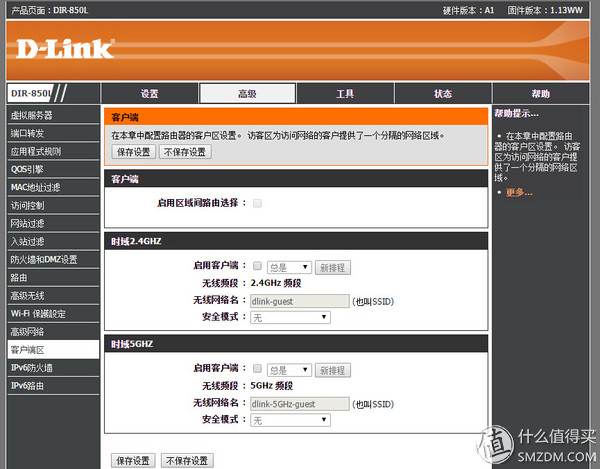
Task: Expand the 安全模式 dropdown under 2.4GHz
Action: tap(290, 317)
